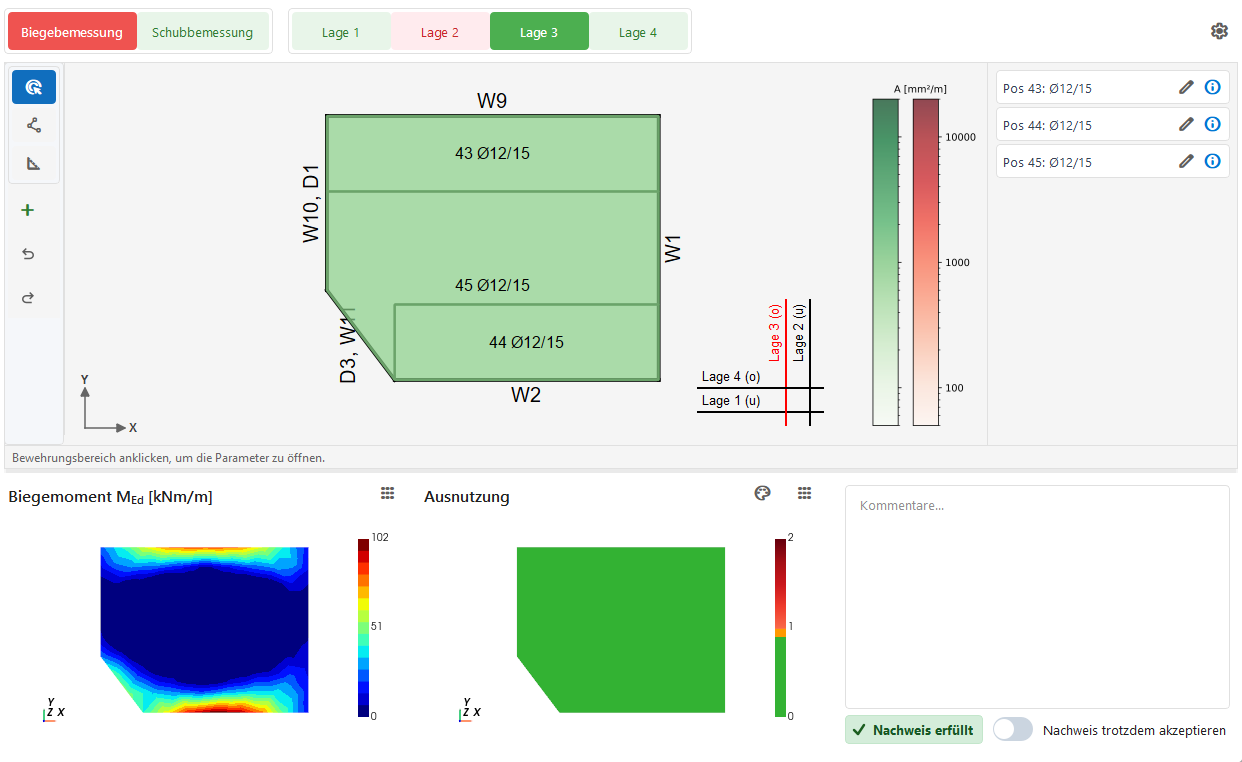Switch to Schubbemessung mode
The image size is (1242, 762).
pyautogui.click(x=202, y=32)
